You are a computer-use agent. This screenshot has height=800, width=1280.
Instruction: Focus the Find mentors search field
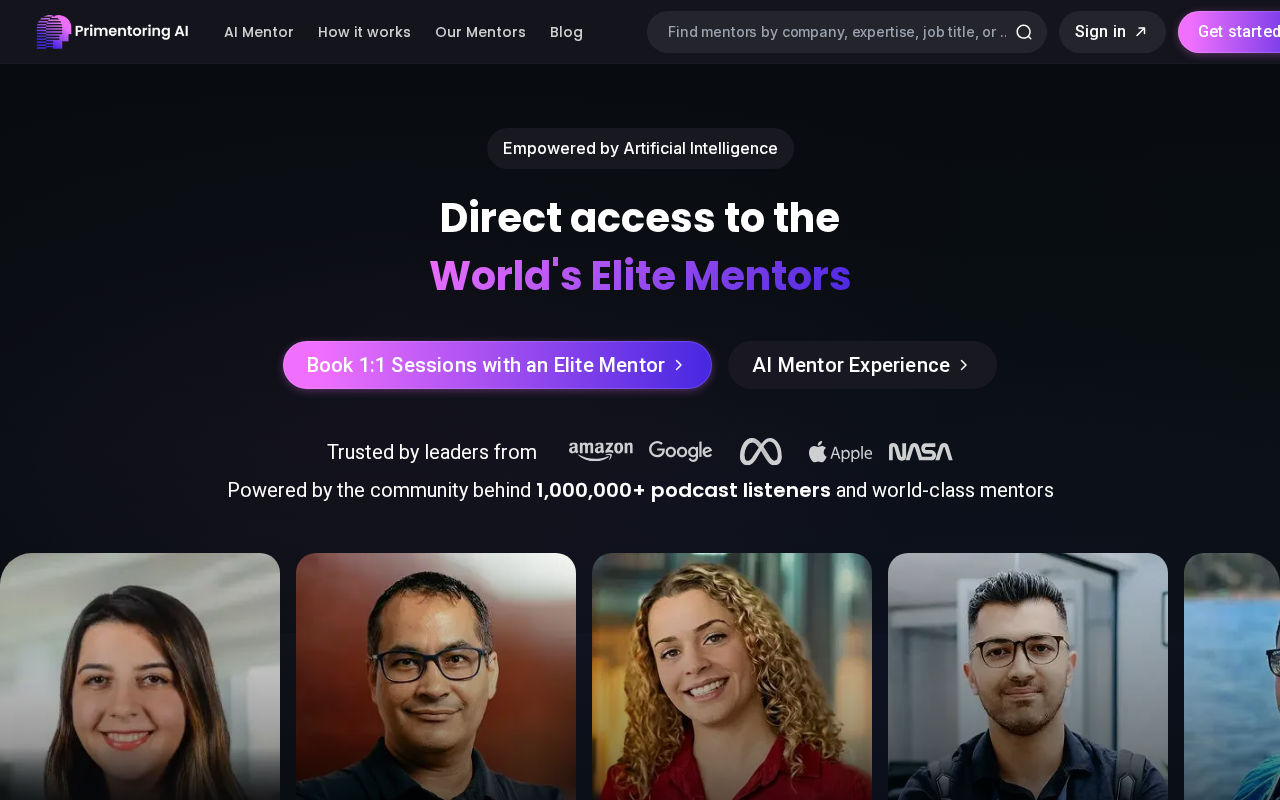coord(837,32)
